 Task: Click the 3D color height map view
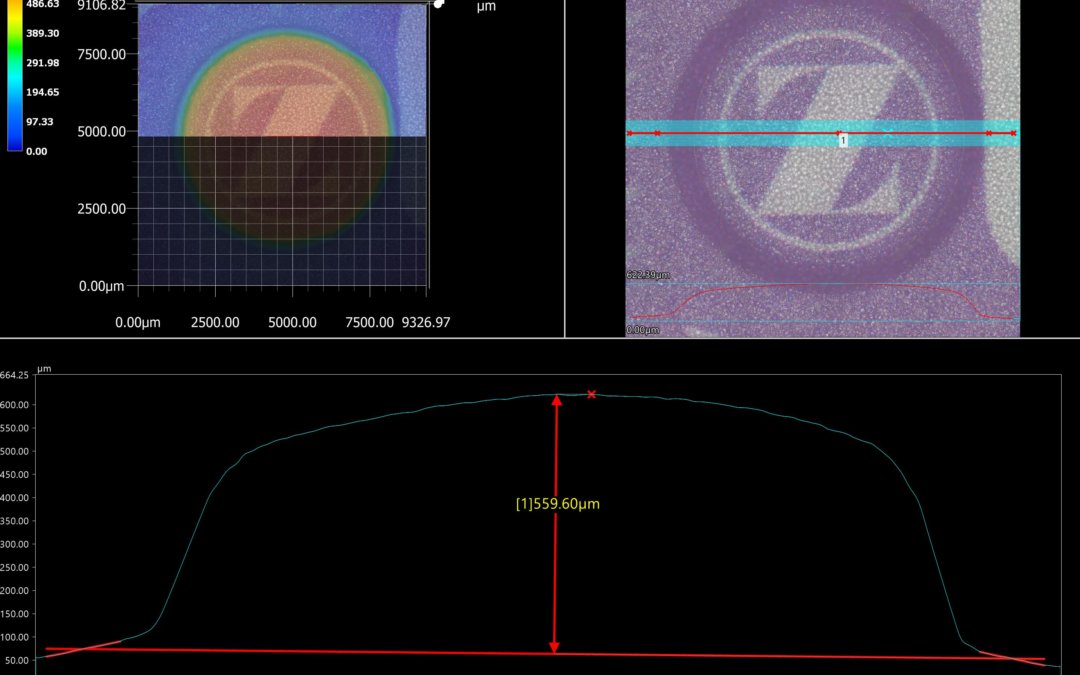[x=282, y=145]
